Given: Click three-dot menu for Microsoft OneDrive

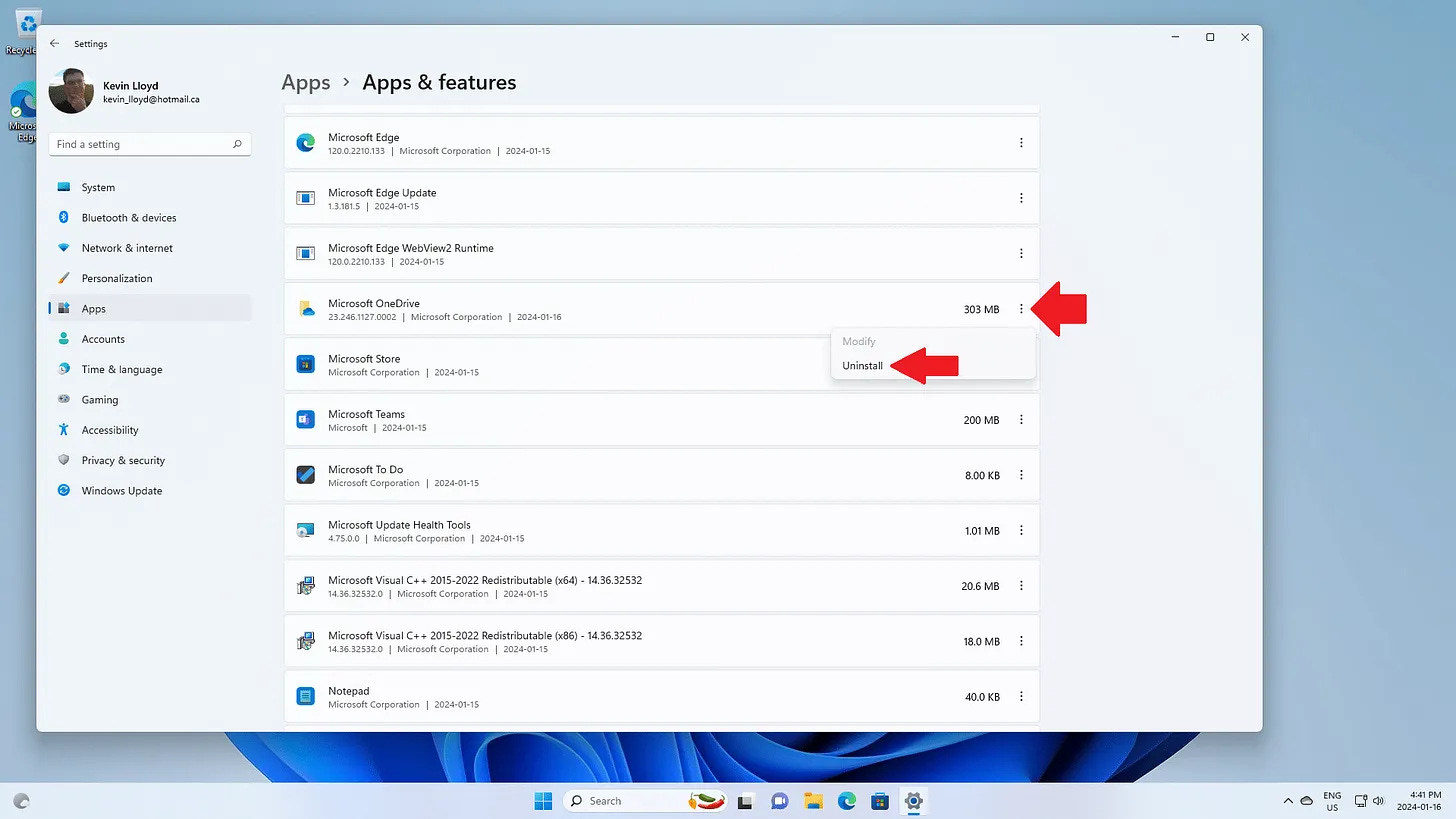Looking at the screenshot, I should 1021,309.
